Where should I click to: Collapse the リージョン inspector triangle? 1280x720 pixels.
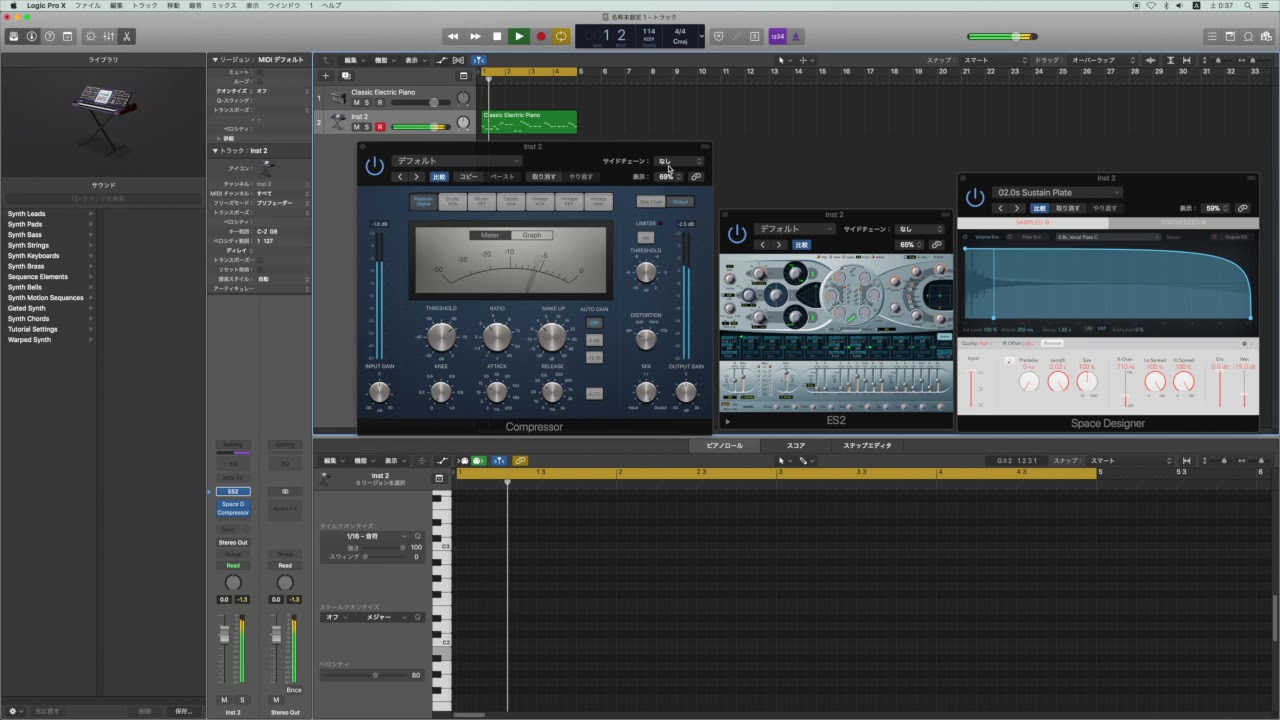[214, 60]
